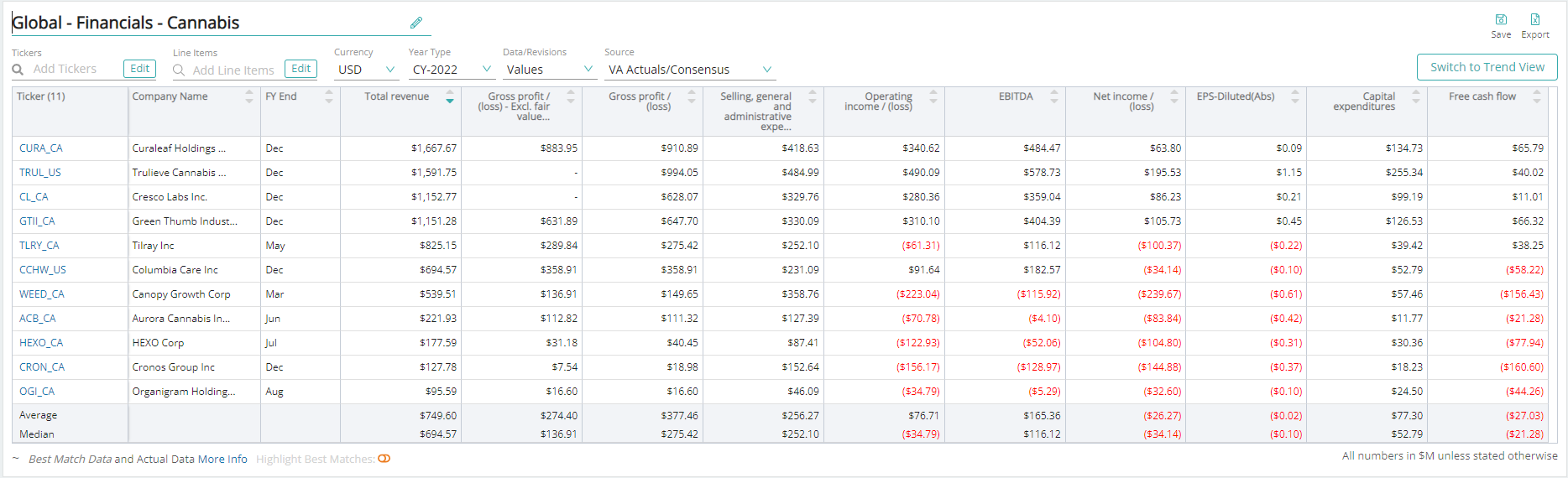Click the pencil icon to rename title
1568x478 pixels.
pyautogui.click(x=416, y=23)
